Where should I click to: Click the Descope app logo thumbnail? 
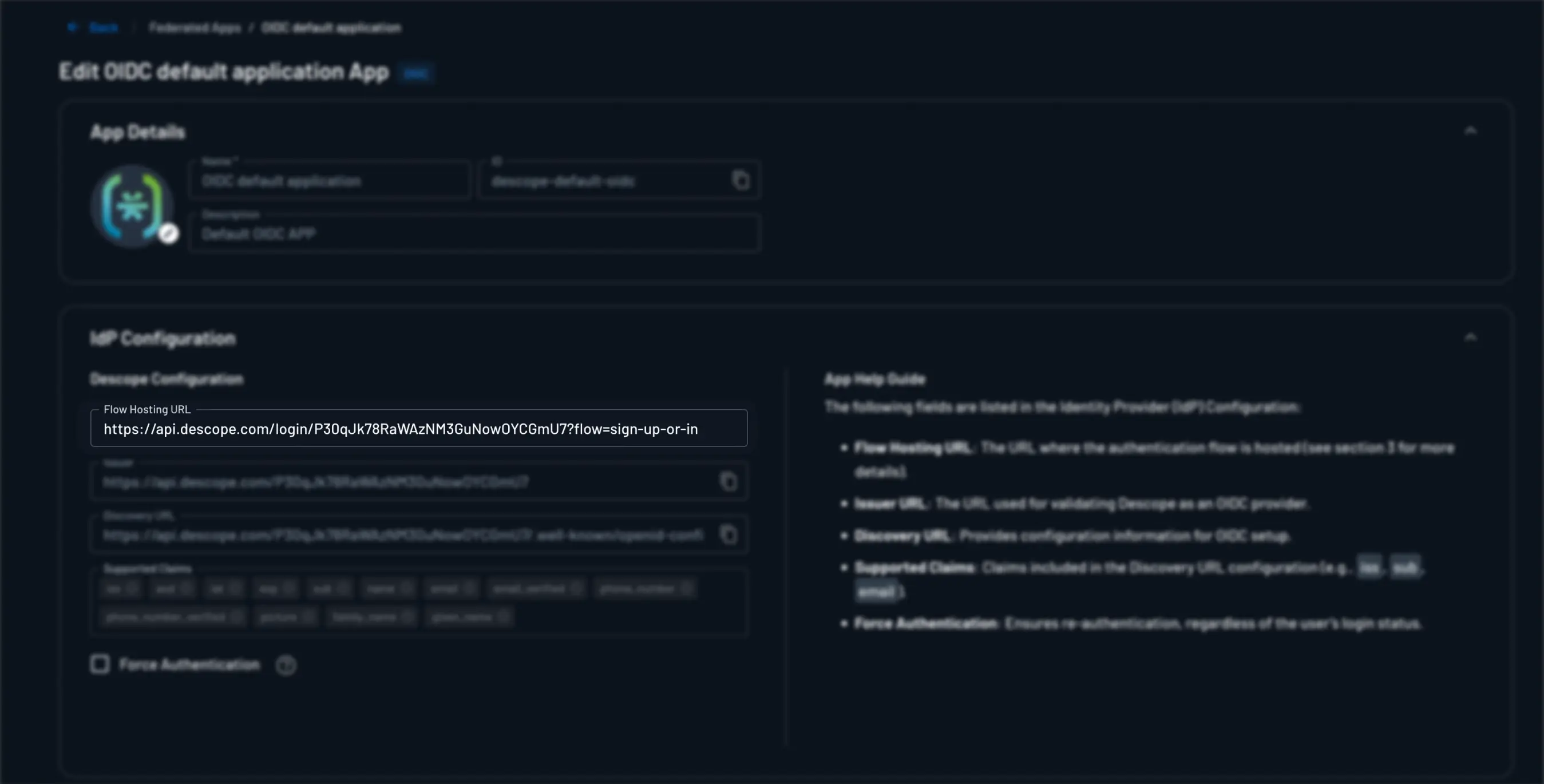132,205
